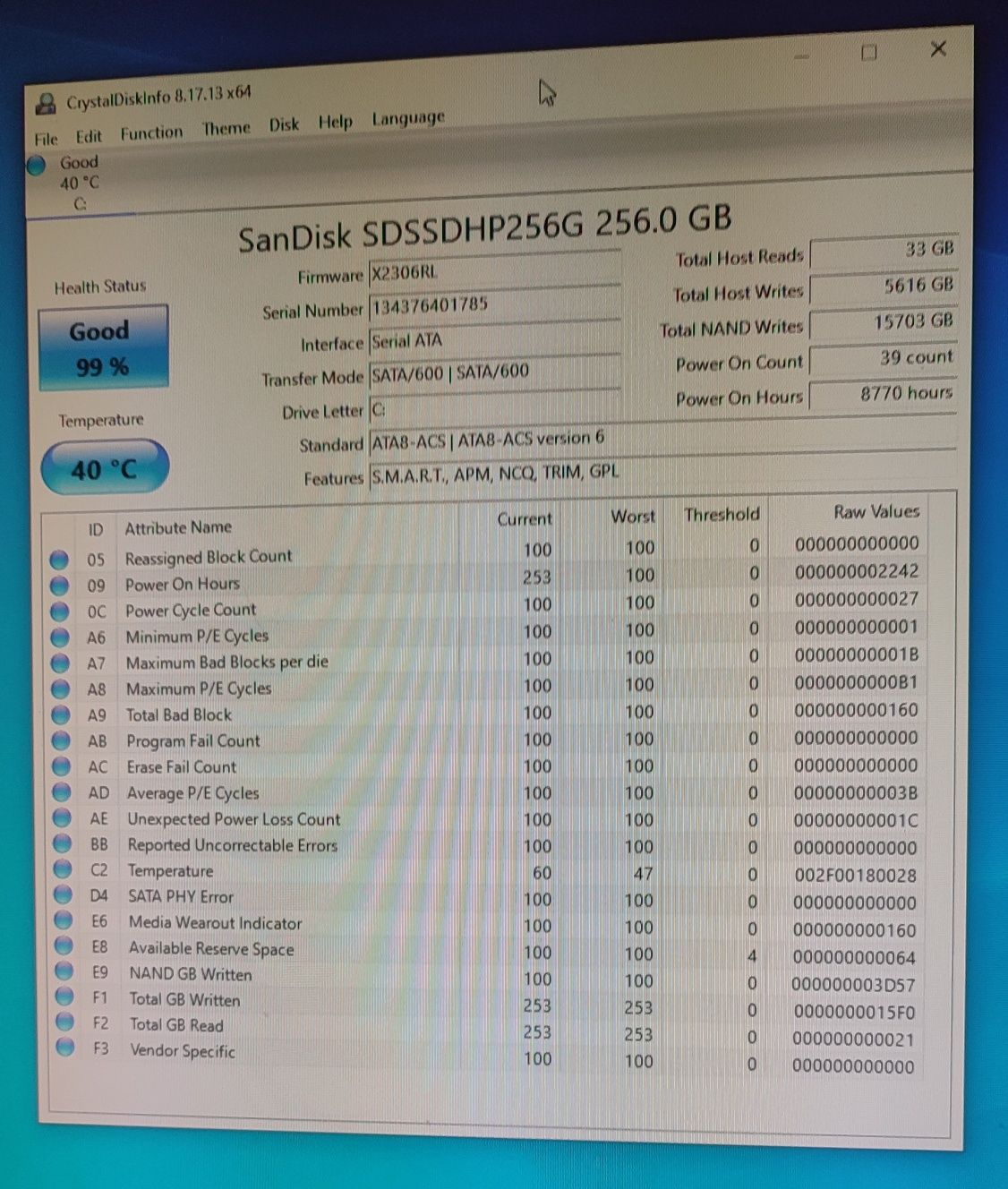
Task: Click the status orb for Total Bad Block
Action: coord(61,715)
